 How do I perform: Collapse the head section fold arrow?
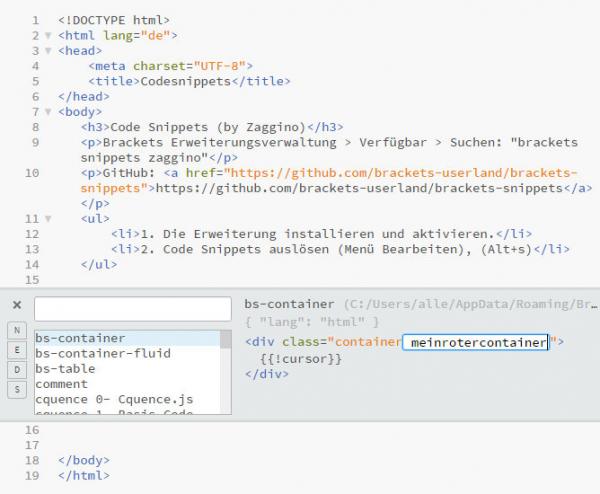pyautogui.click(x=48, y=51)
